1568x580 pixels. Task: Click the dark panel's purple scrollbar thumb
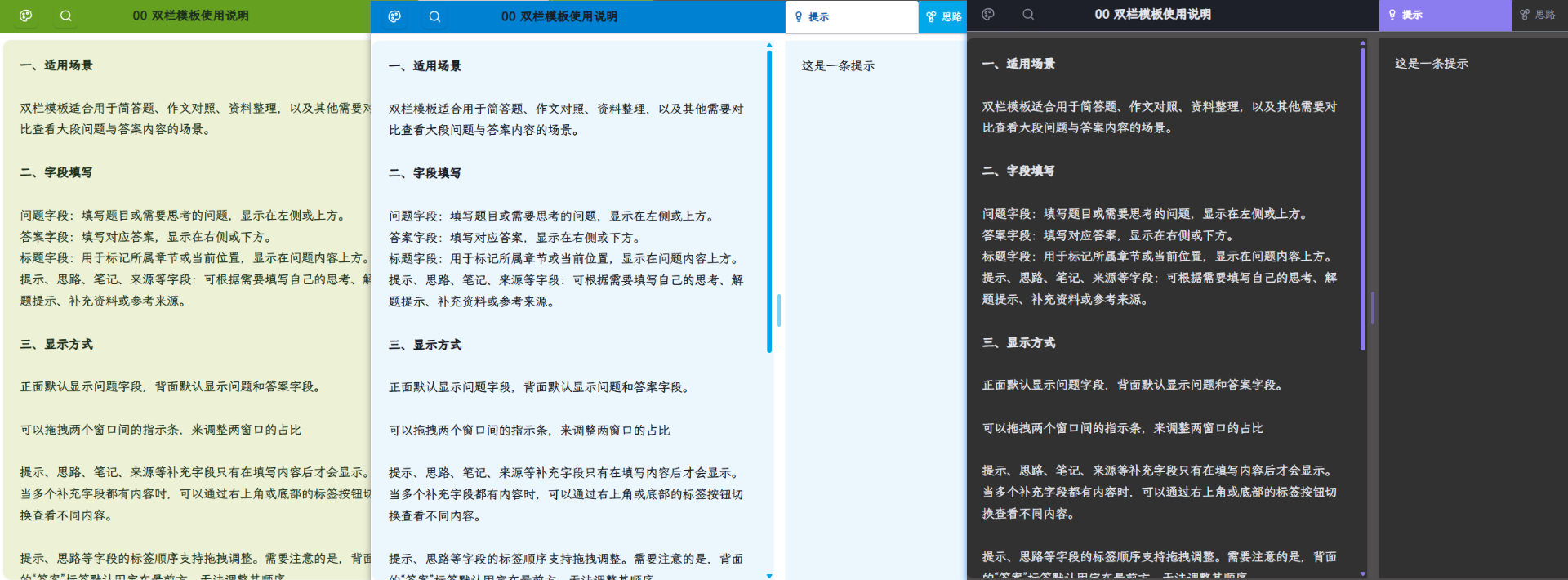click(1362, 199)
